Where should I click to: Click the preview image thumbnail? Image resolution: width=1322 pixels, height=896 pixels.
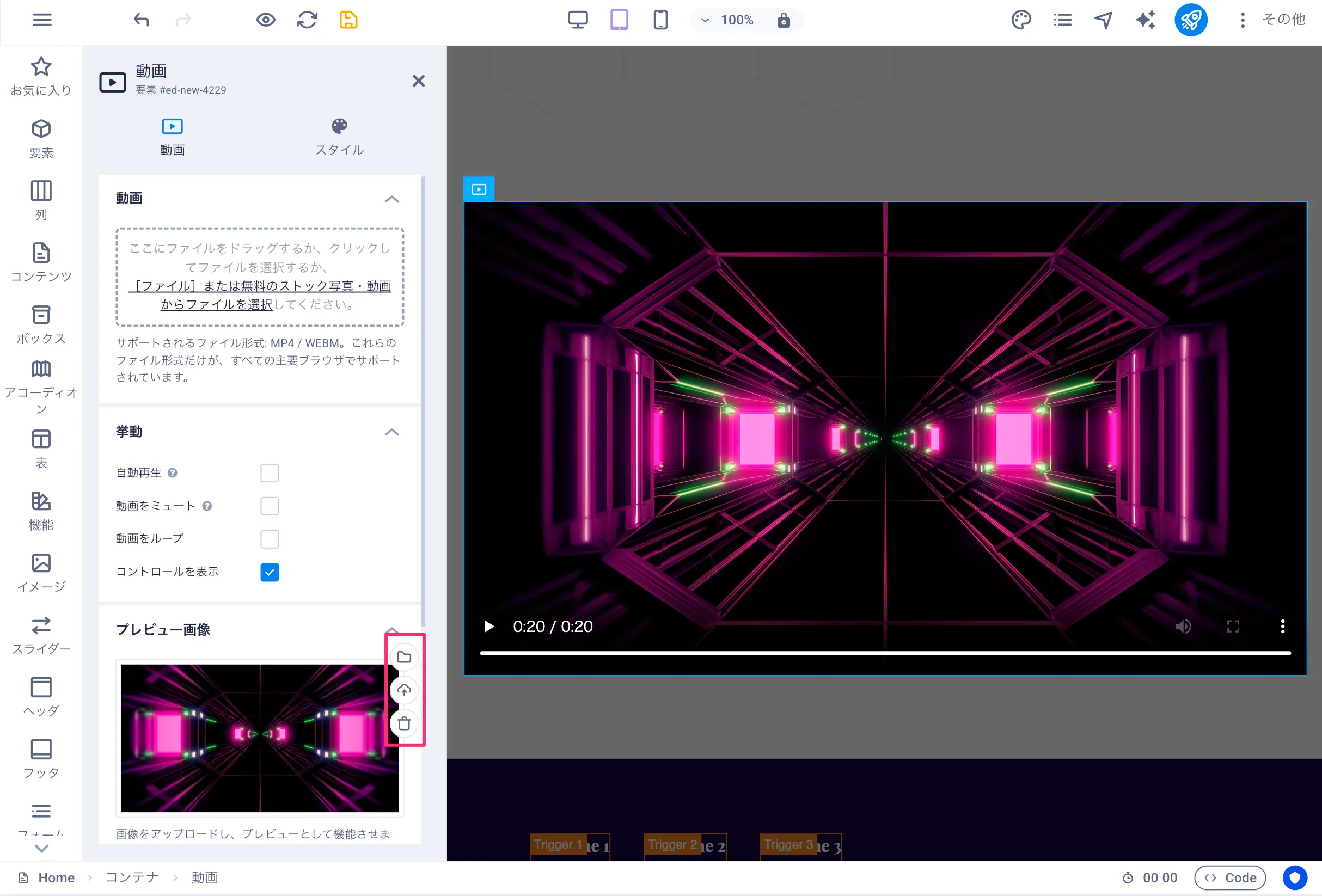(260, 738)
